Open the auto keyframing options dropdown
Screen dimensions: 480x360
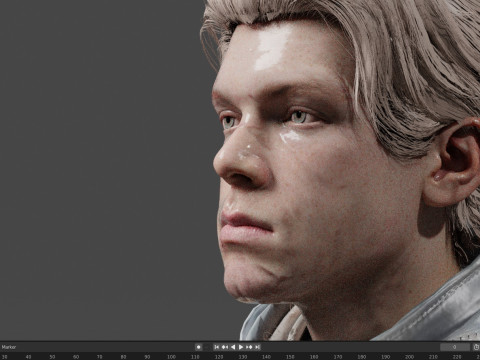[x=207, y=347]
